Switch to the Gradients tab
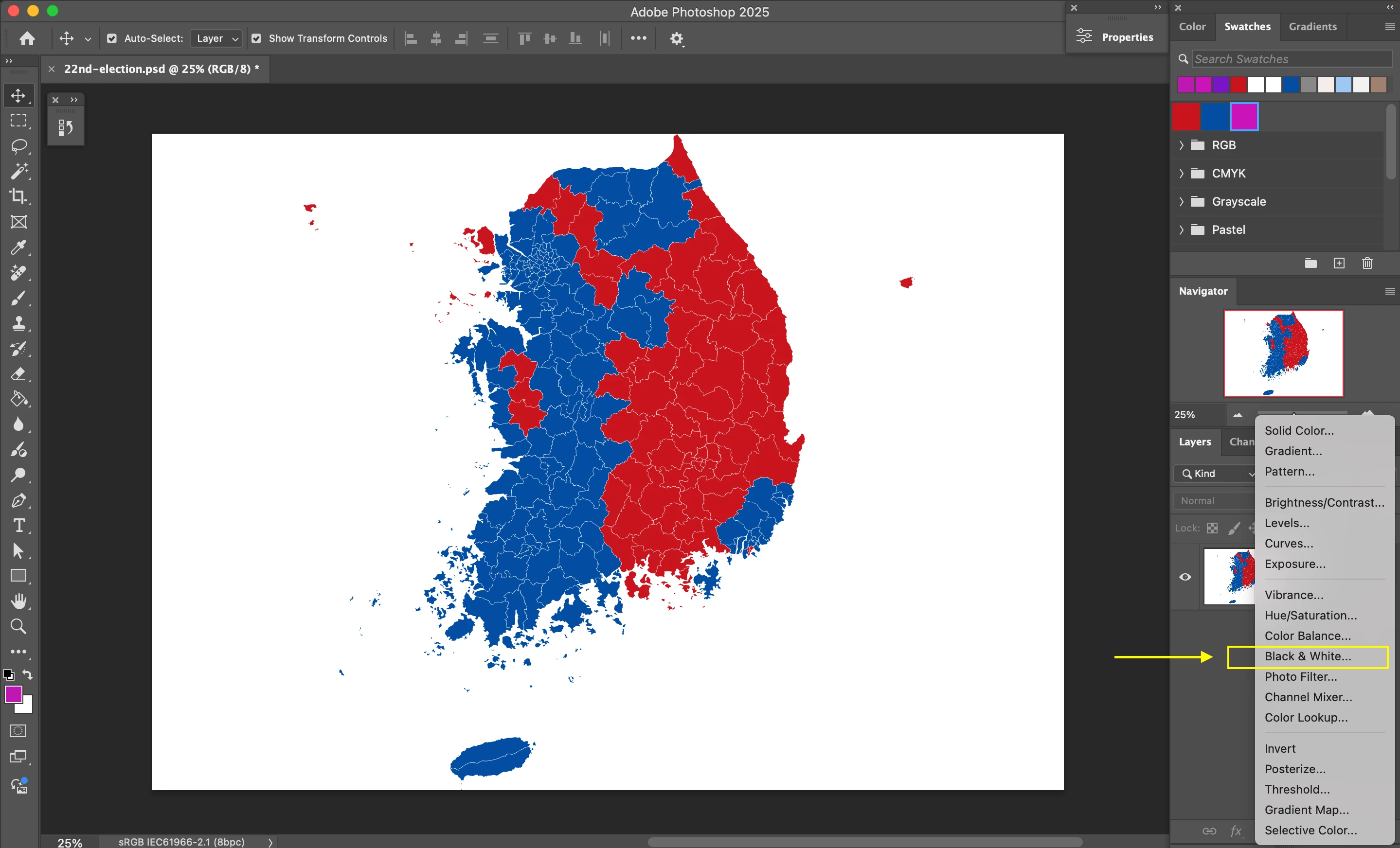This screenshot has height=848, width=1400. pos(1312,27)
